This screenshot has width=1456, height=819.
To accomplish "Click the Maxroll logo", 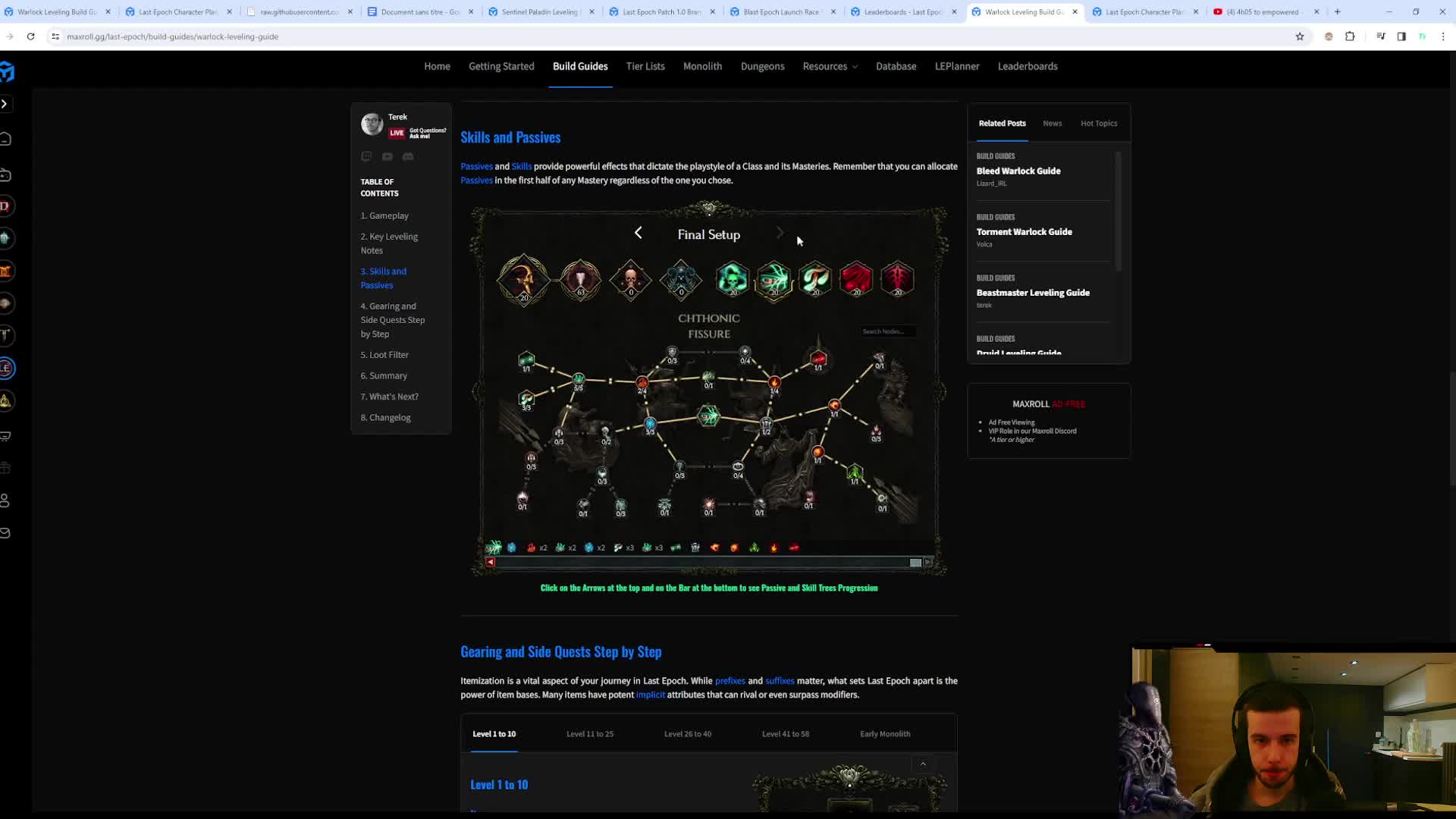I will 7,72.
